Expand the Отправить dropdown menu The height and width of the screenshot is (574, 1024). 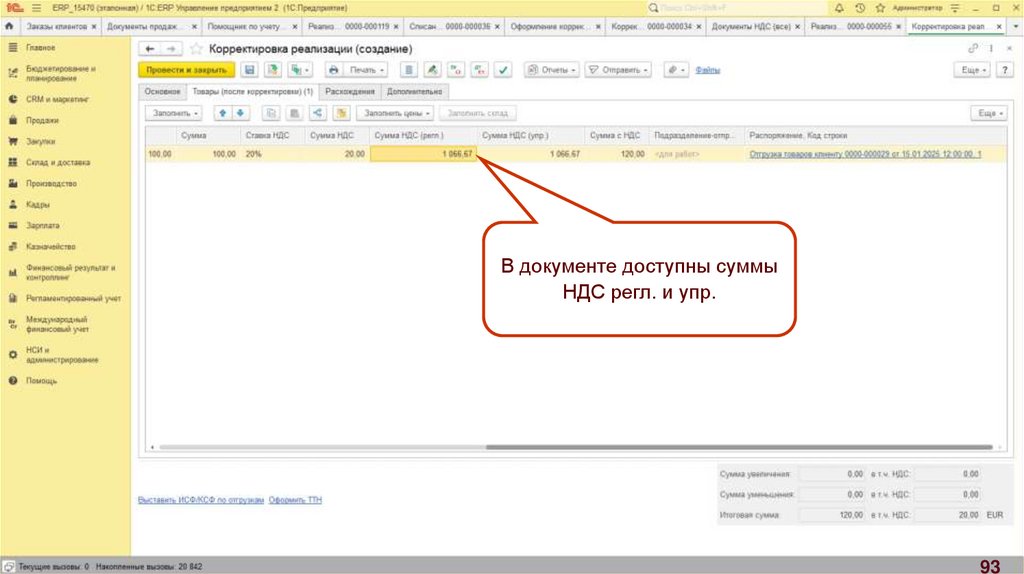(x=618, y=70)
